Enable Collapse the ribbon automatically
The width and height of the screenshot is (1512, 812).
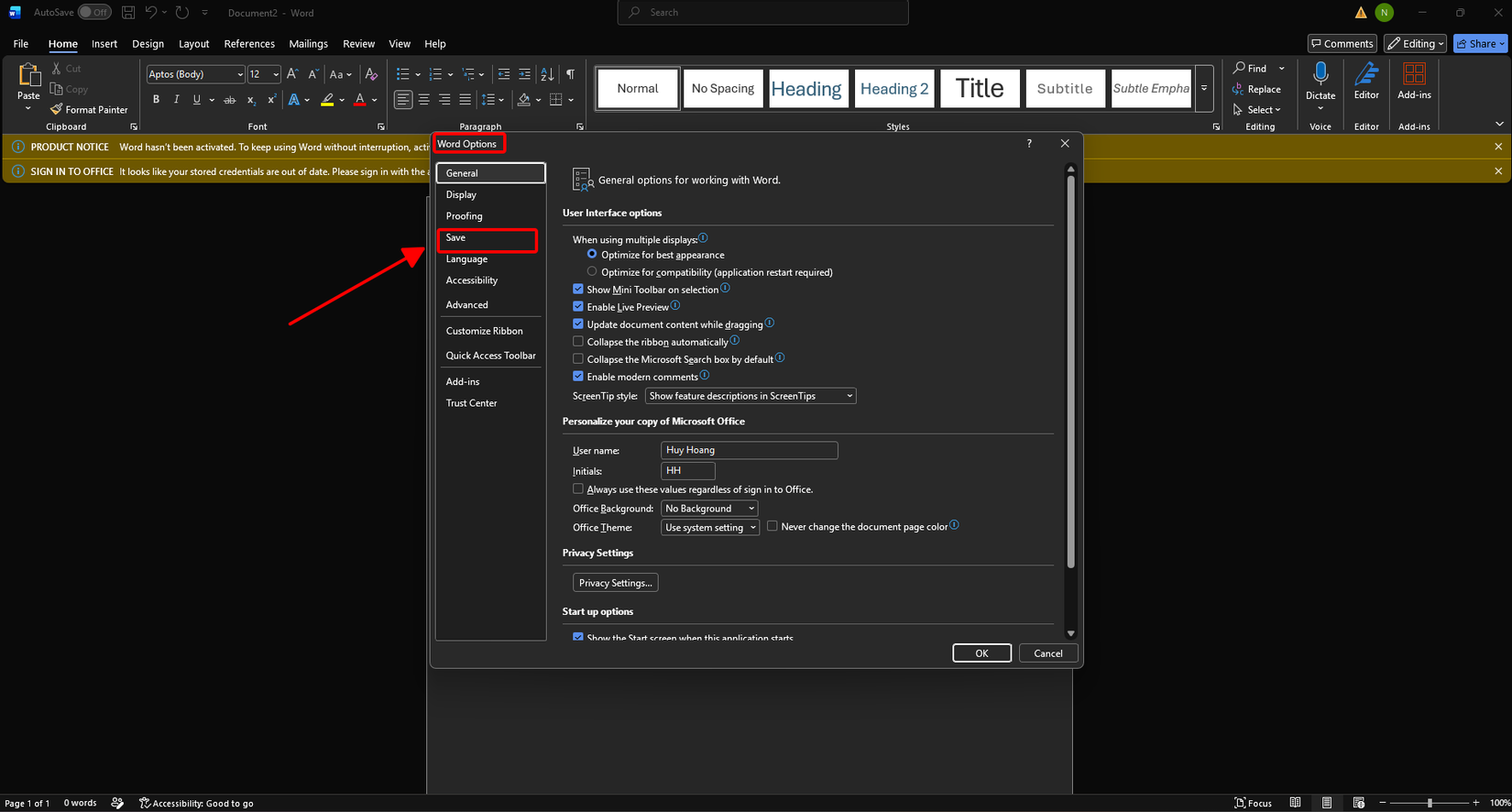click(x=578, y=342)
